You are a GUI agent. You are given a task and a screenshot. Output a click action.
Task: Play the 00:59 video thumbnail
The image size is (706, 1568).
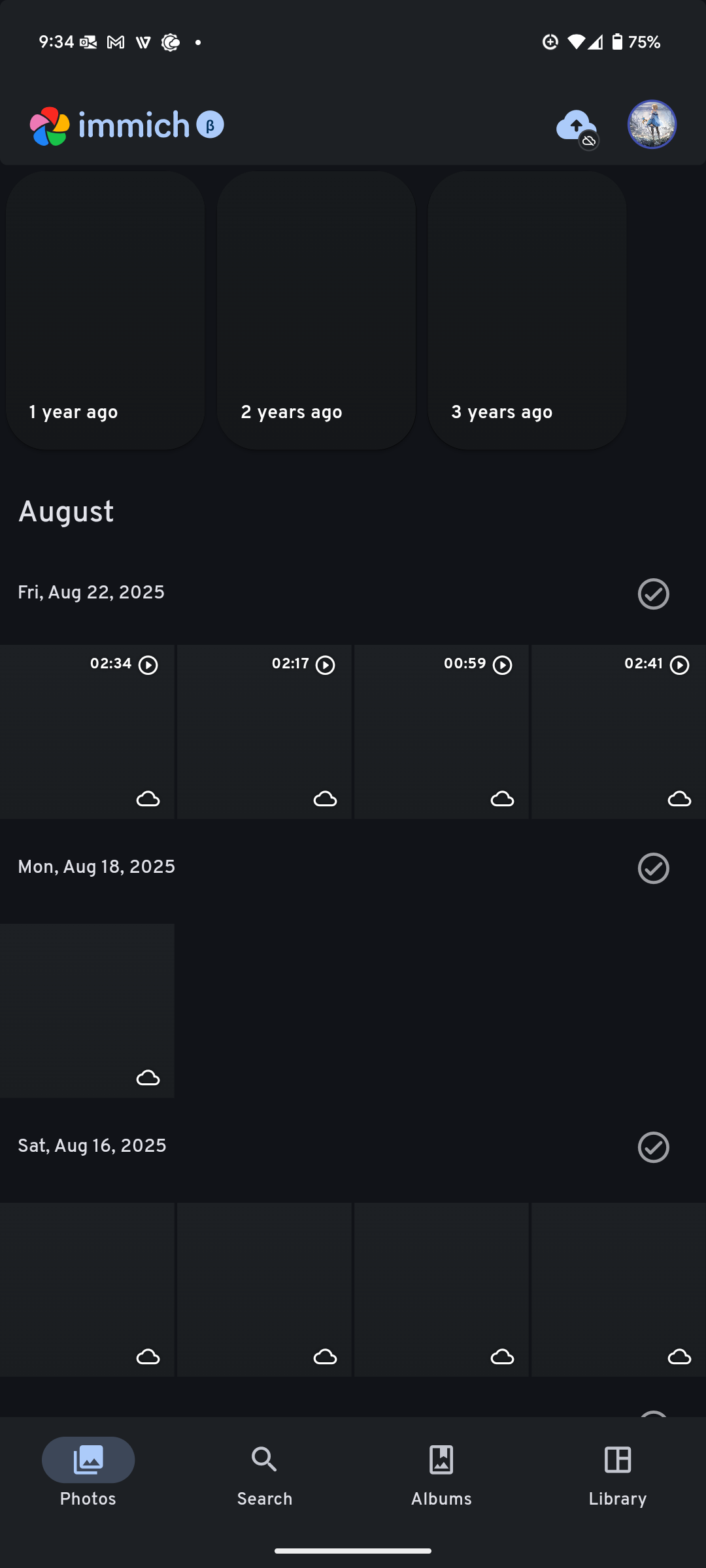tap(441, 732)
